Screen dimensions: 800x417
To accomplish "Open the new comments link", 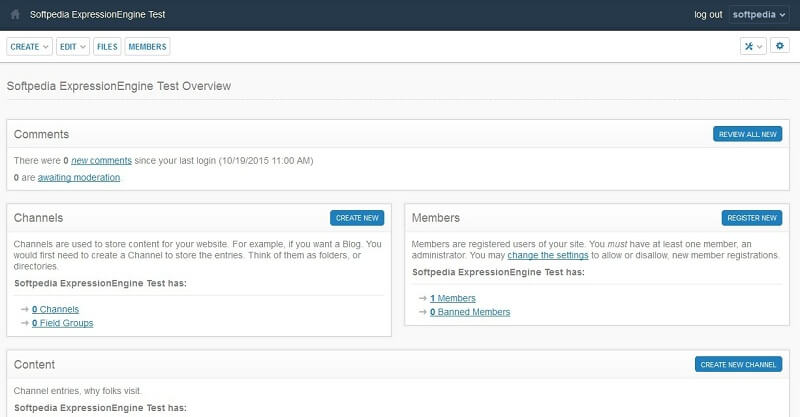I will [102, 161].
